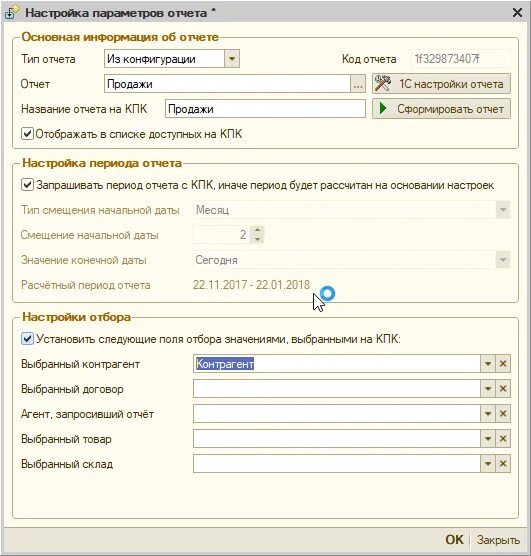531x556 pixels.
Task: Expand the Выбранный контрагент dropdown arrow
Action: point(488,364)
